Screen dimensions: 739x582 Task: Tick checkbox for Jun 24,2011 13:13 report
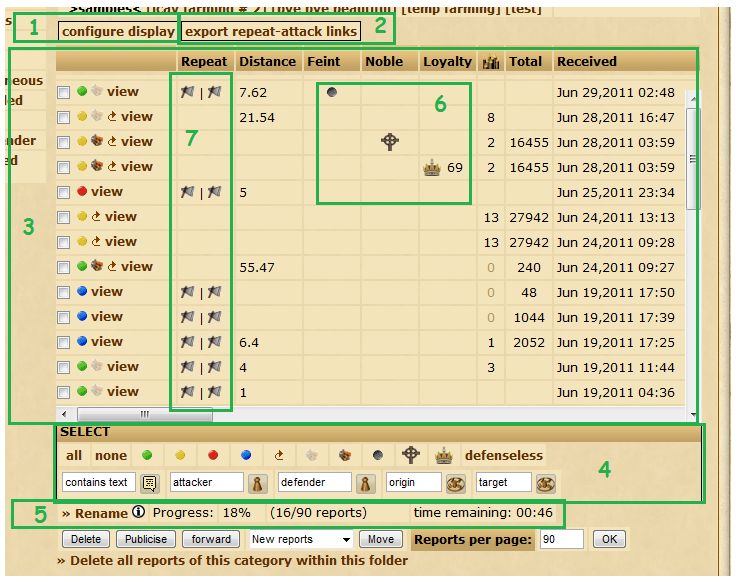[x=63, y=217]
